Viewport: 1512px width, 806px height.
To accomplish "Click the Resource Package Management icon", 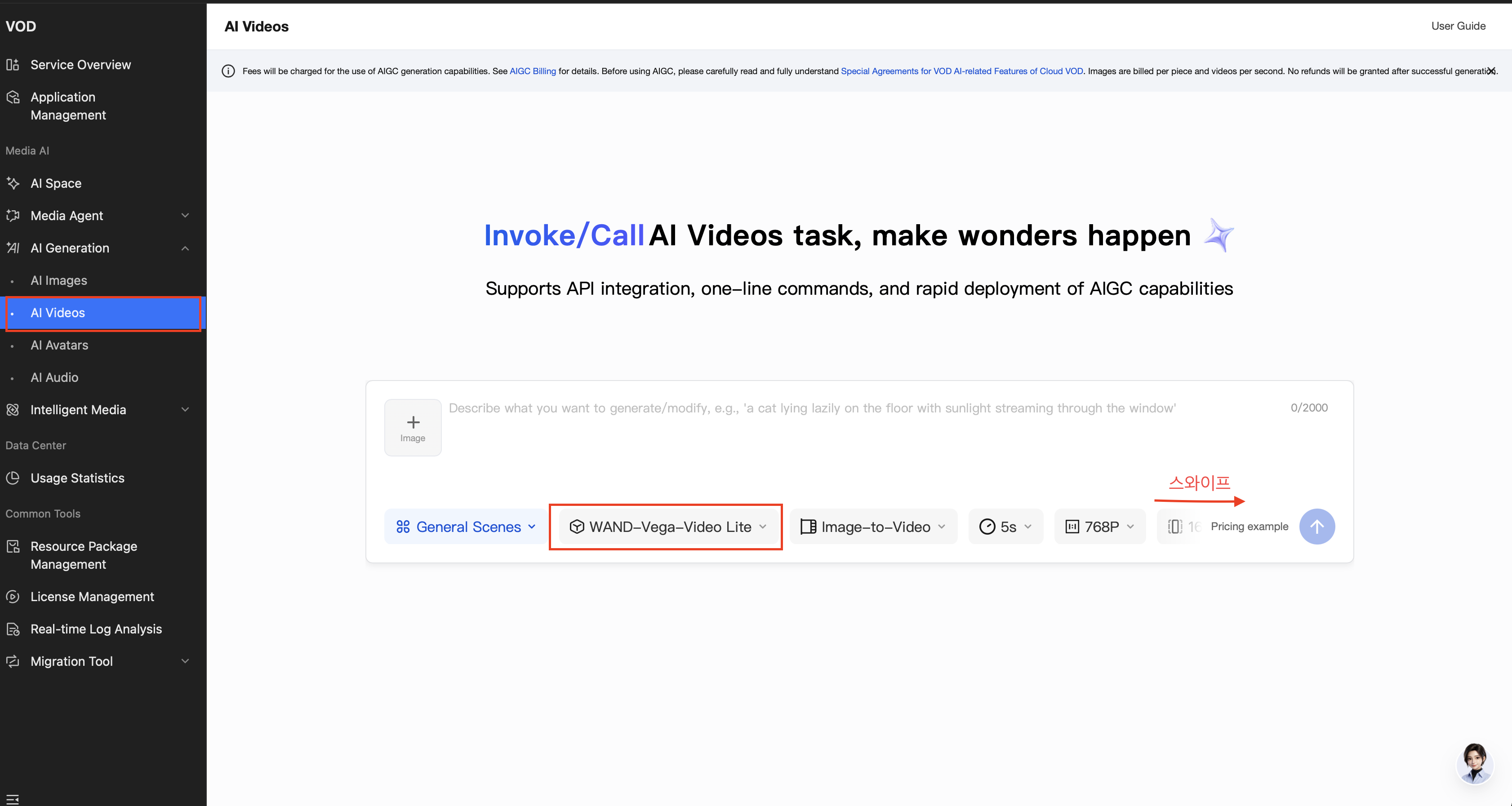I will tap(12, 546).
